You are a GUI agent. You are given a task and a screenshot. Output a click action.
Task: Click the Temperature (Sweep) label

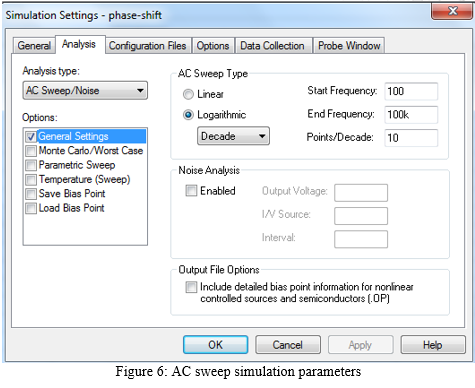pyautogui.click(x=84, y=179)
